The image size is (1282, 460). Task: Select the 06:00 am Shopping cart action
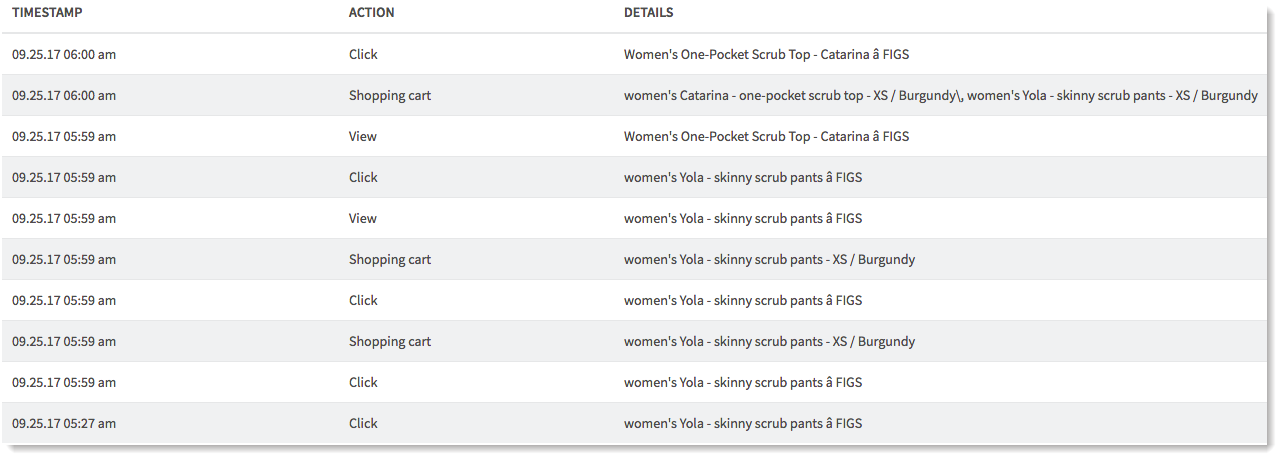390,96
